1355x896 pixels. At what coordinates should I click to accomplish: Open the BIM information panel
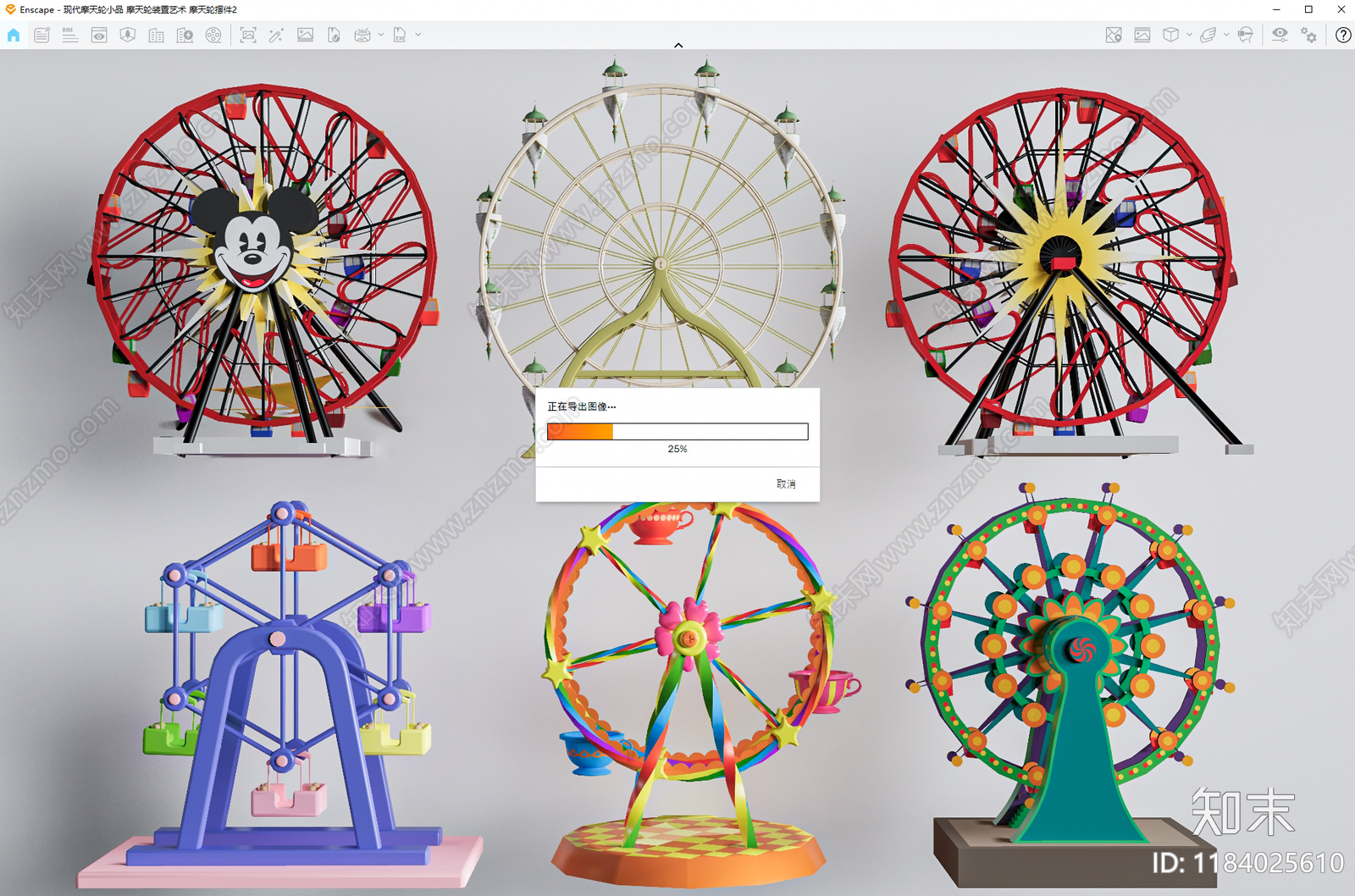click(70, 35)
